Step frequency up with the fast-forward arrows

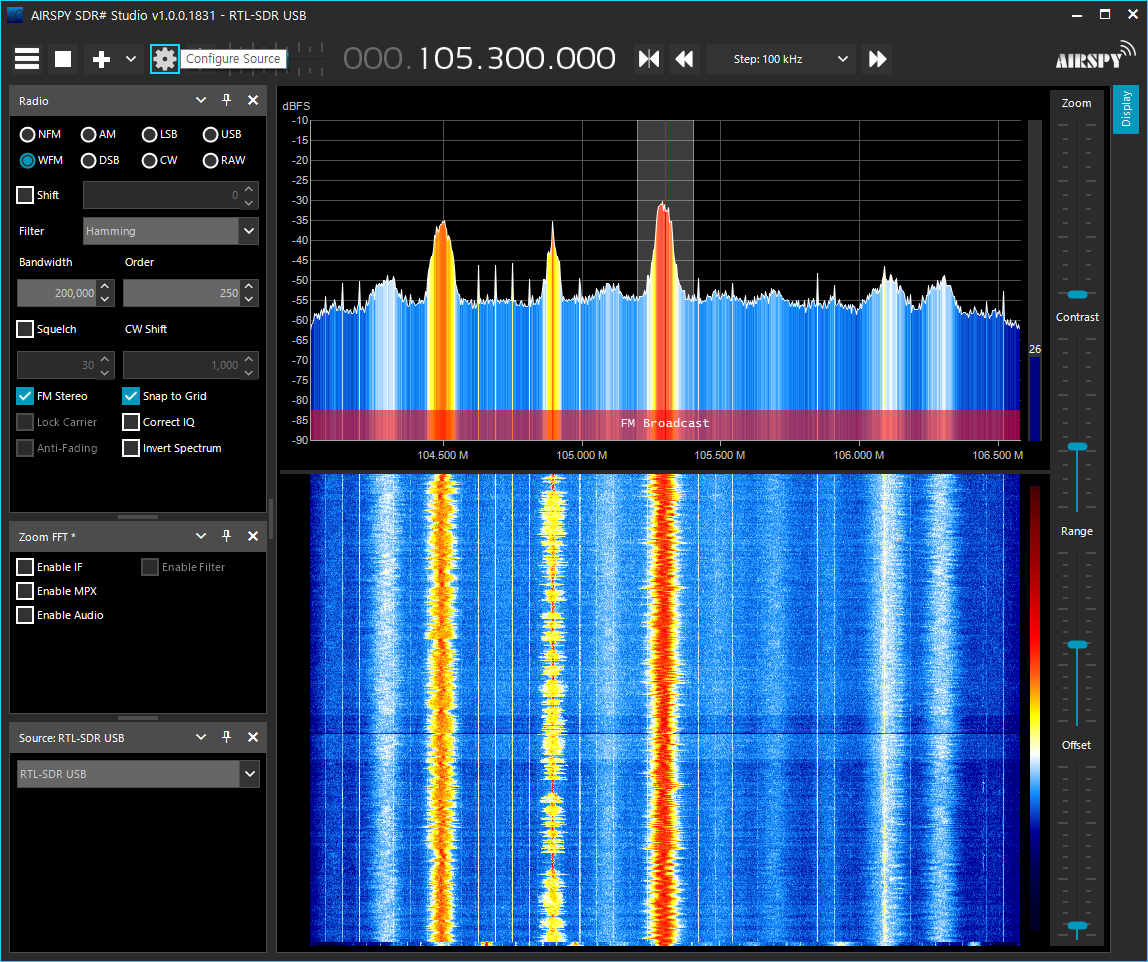coord(877,59)
